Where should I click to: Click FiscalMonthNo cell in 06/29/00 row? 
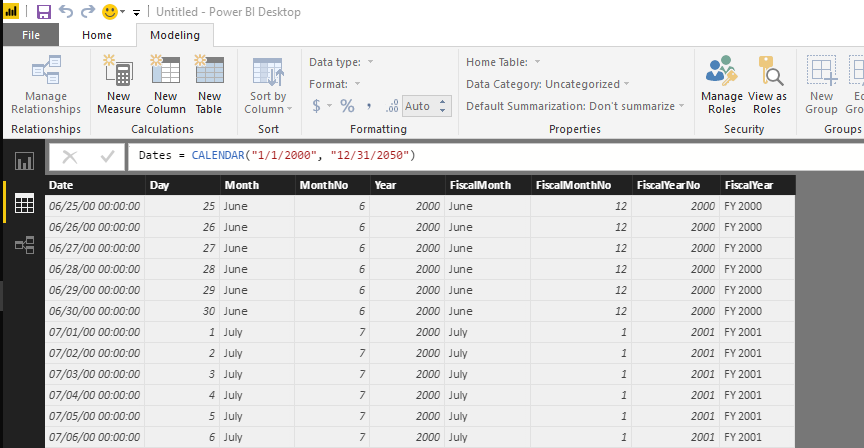[x=581, y=290]
